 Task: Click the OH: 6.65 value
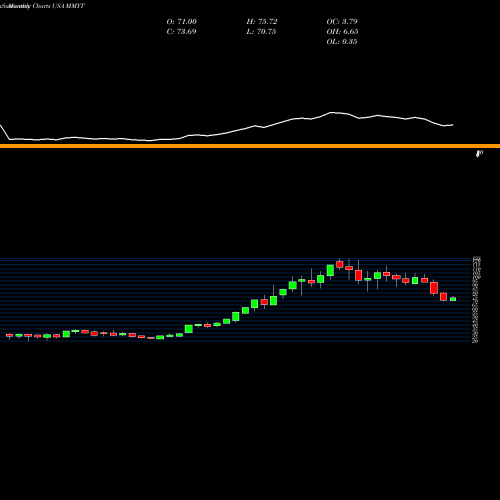[x=342, y=32]
